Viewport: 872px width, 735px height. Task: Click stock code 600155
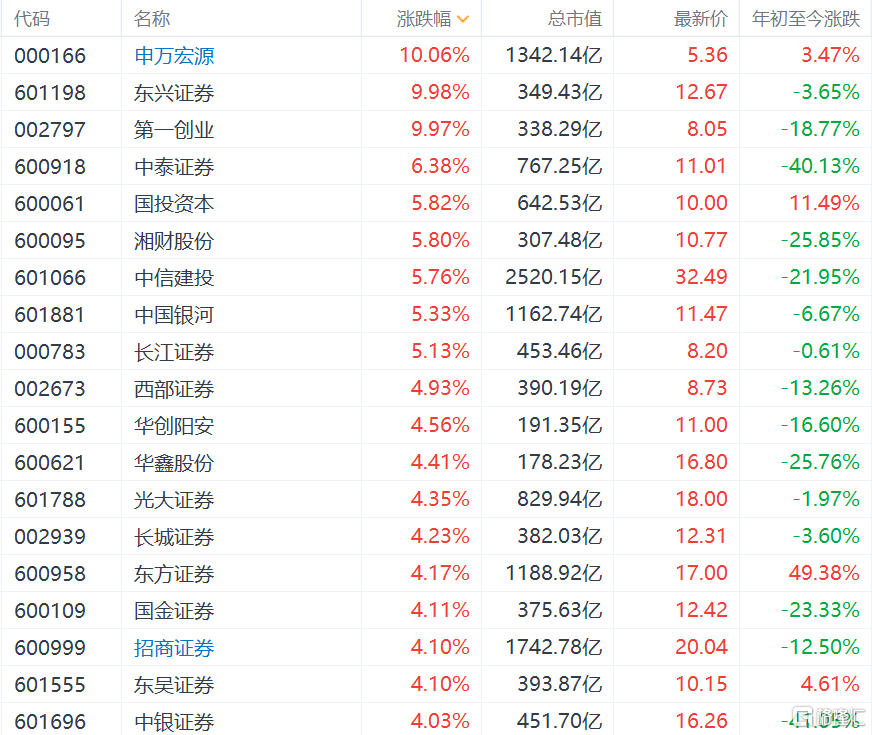pyautogui.click(x=50, y=426)
